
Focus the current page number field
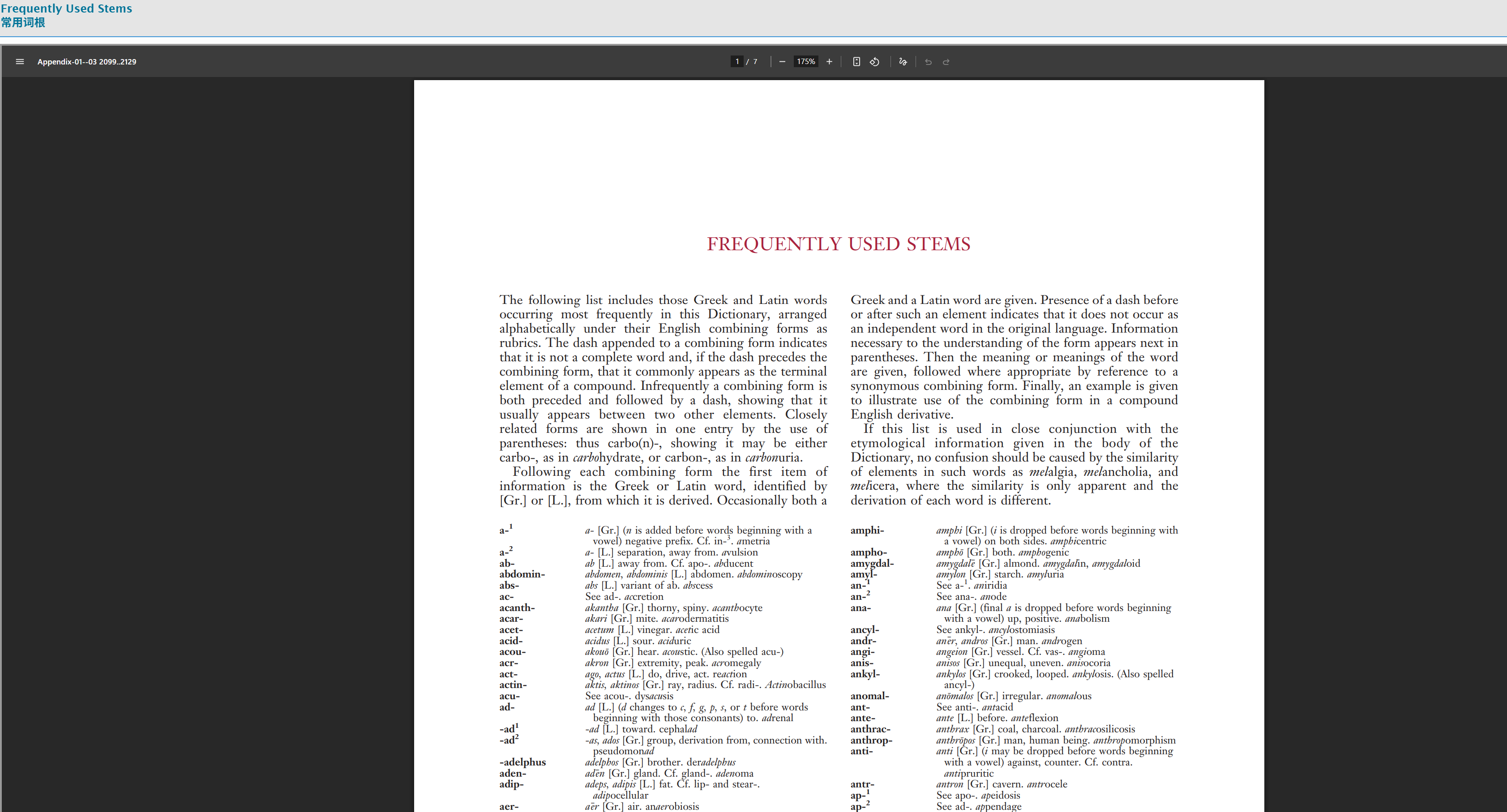click(x=737, y=61)
